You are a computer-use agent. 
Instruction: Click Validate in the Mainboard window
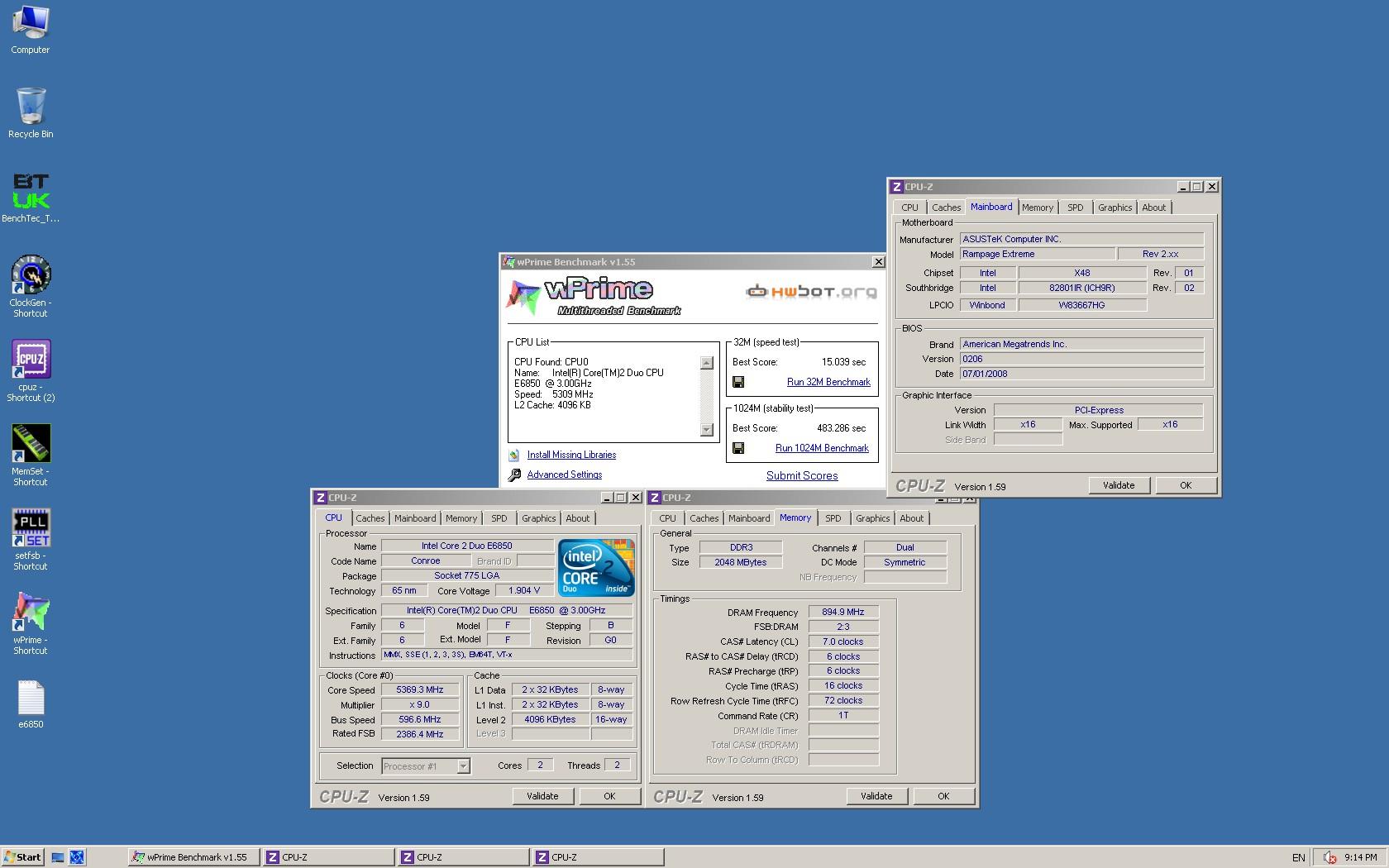[x=1119, y=485]
